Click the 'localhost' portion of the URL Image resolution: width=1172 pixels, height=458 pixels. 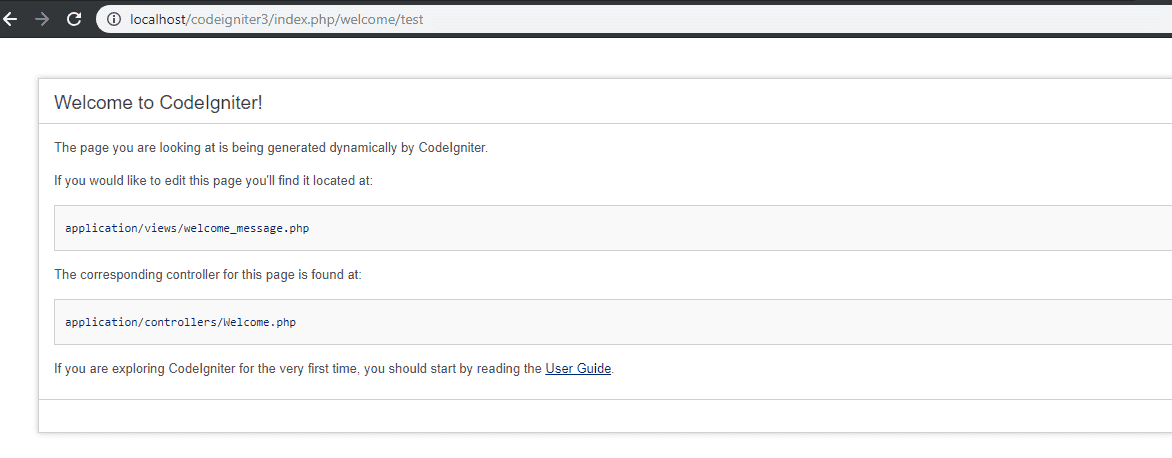(x=157, y=19)
